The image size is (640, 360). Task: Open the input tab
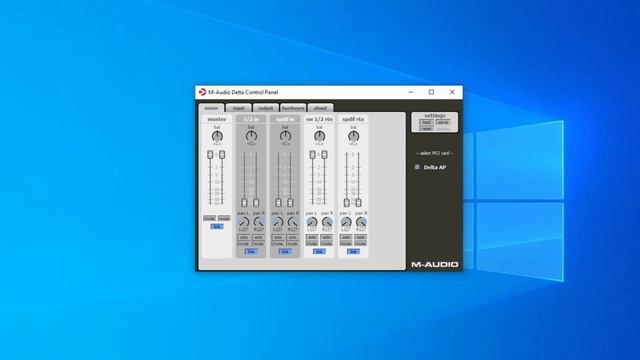(239, 108)
